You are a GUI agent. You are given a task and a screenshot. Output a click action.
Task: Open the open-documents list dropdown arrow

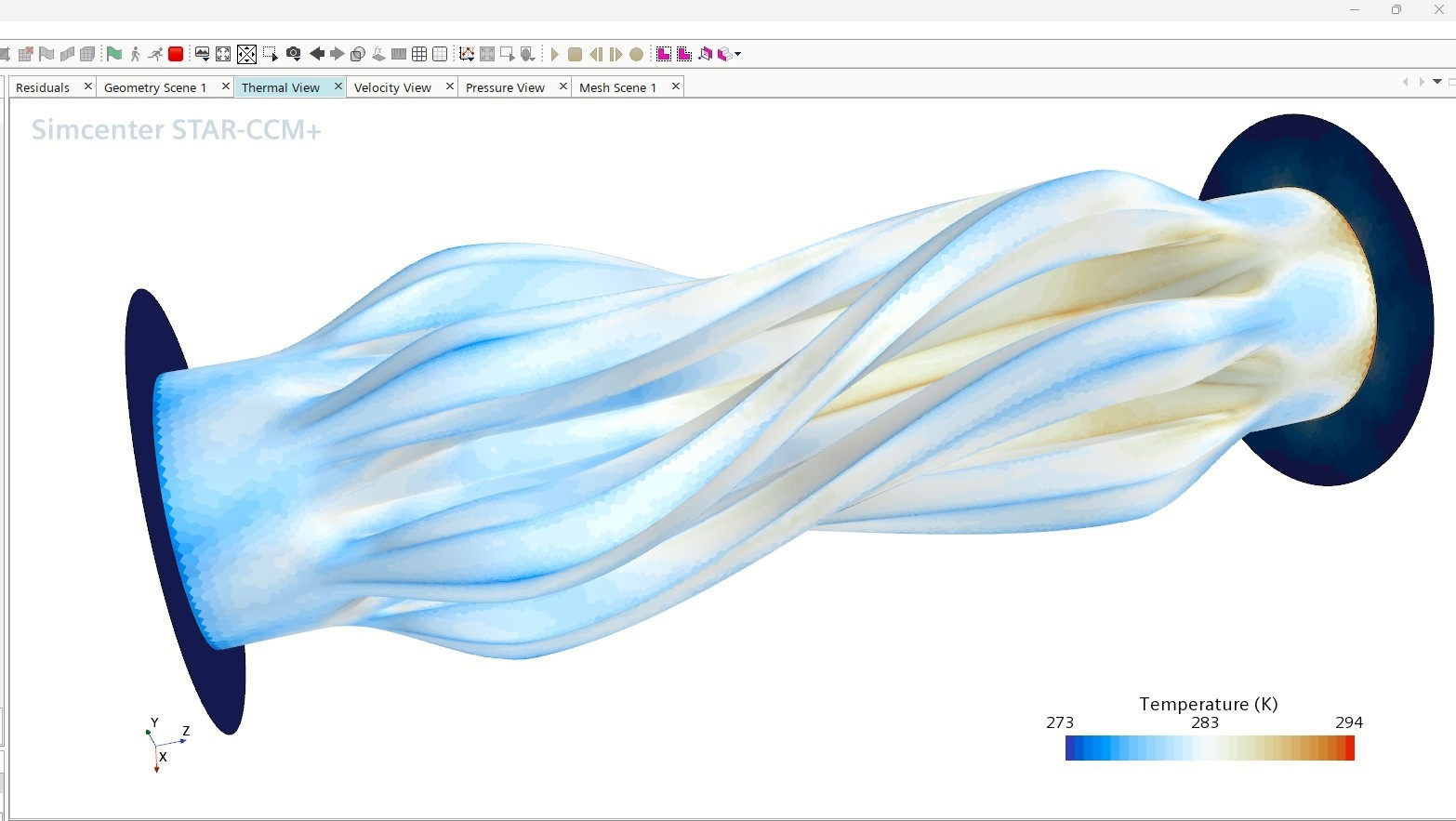[1437, 82]
